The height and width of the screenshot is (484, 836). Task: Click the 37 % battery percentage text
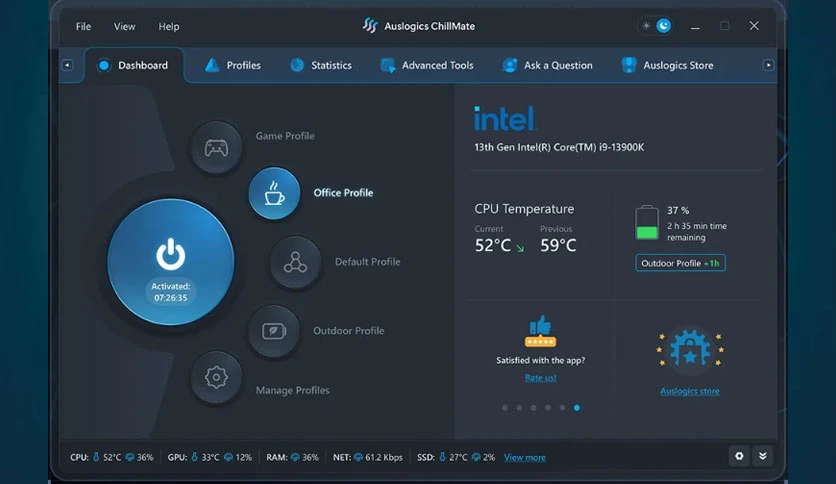678,211
